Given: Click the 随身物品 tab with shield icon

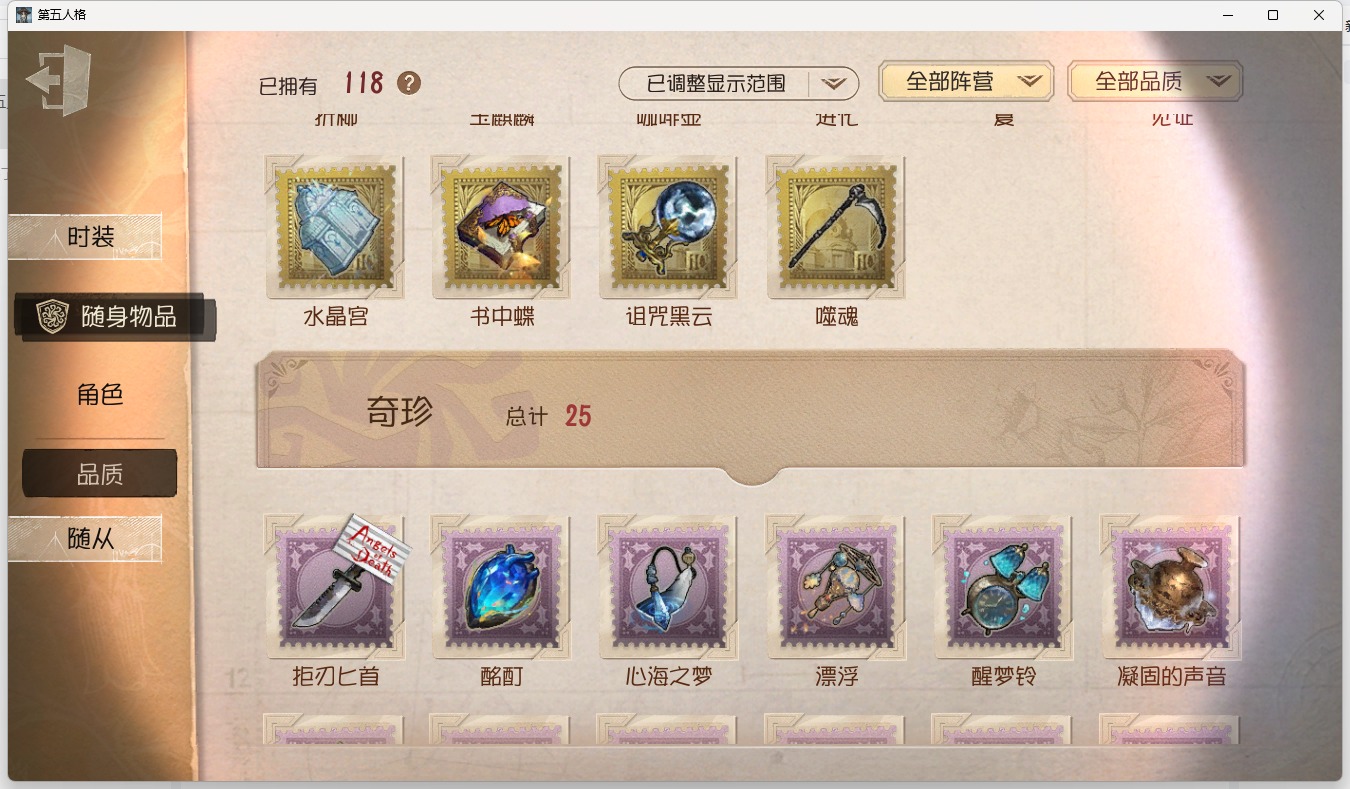Looking at the screenshot, I should pos(115,317).
